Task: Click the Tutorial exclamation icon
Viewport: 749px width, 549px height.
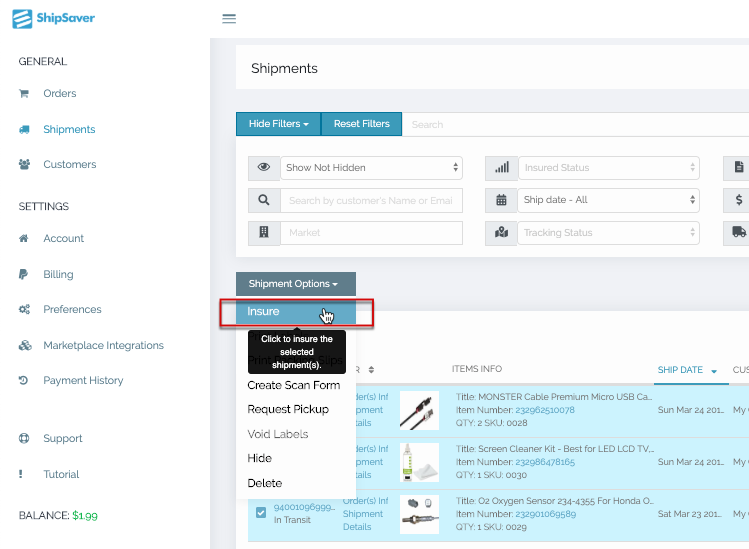Action: (x=21, y=474)
